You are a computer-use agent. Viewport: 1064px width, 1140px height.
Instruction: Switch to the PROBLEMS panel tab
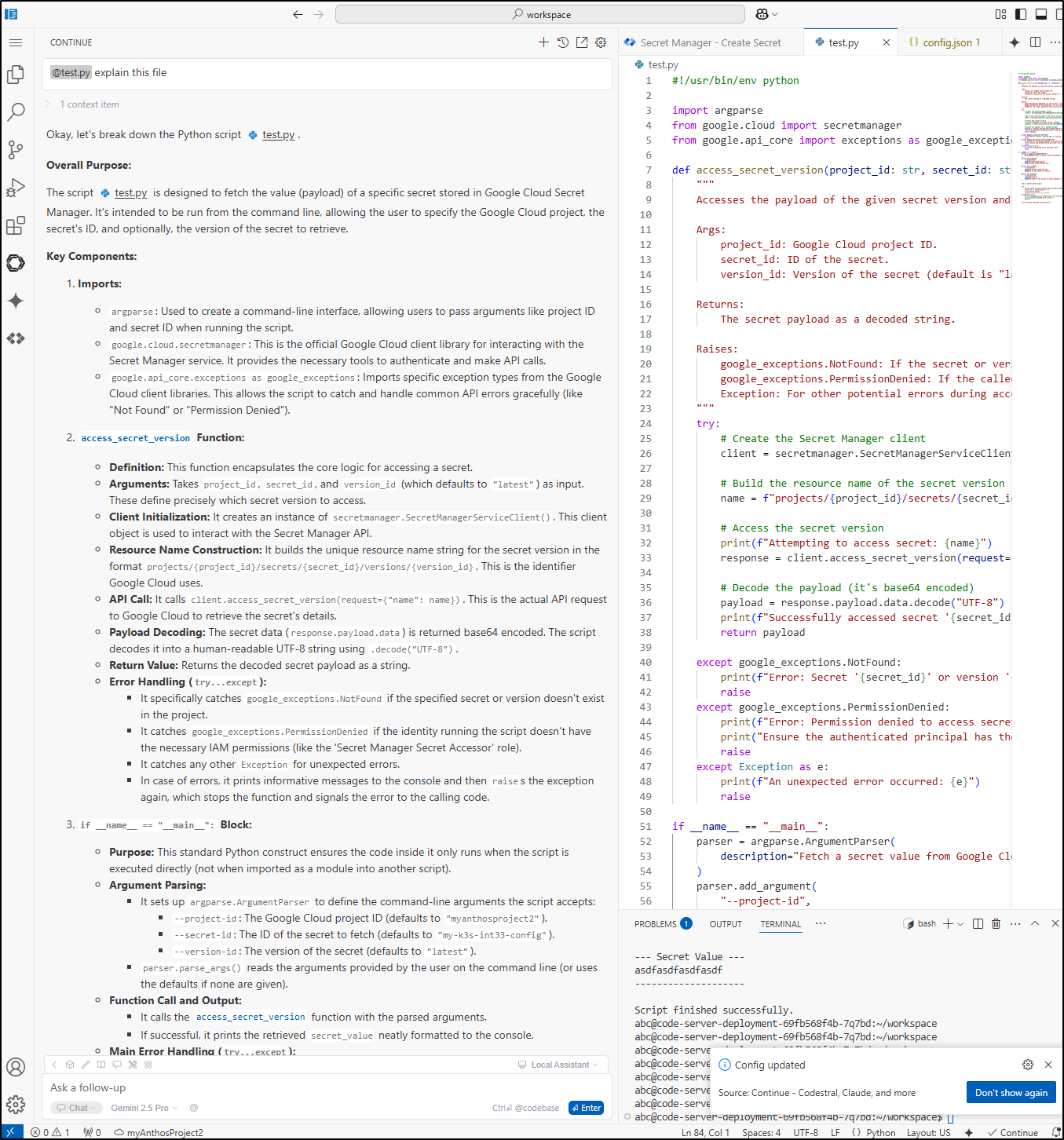point(655,924)
